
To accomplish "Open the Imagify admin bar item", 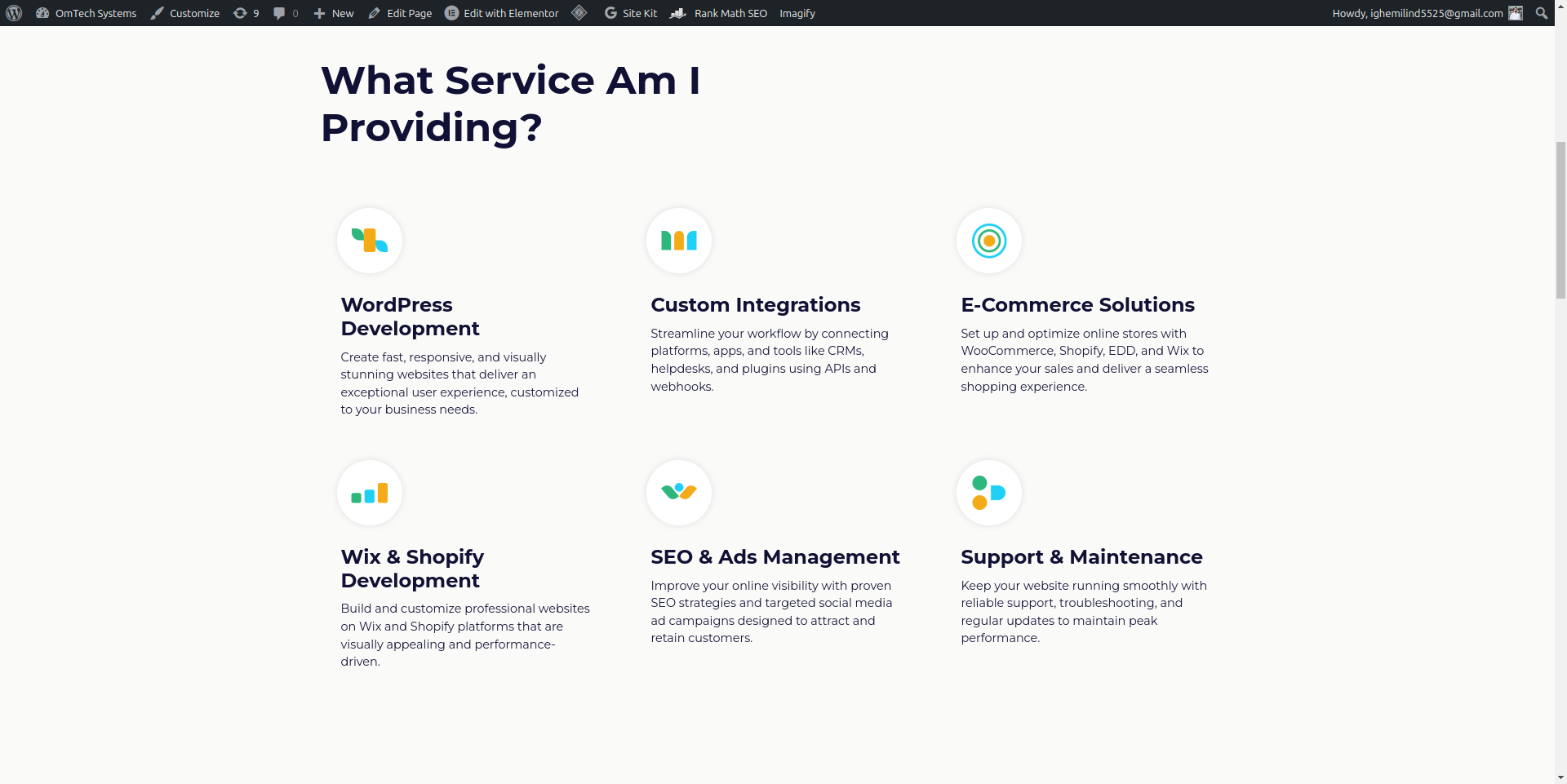I will [797, 13].
